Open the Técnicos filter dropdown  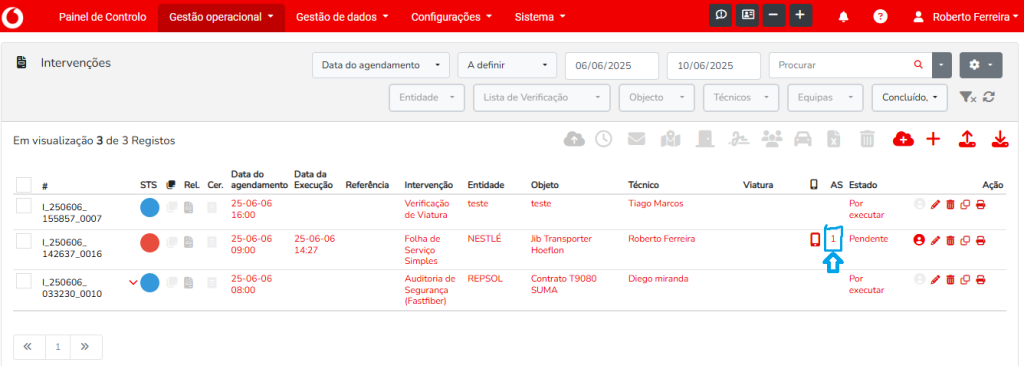pos(741,97)
